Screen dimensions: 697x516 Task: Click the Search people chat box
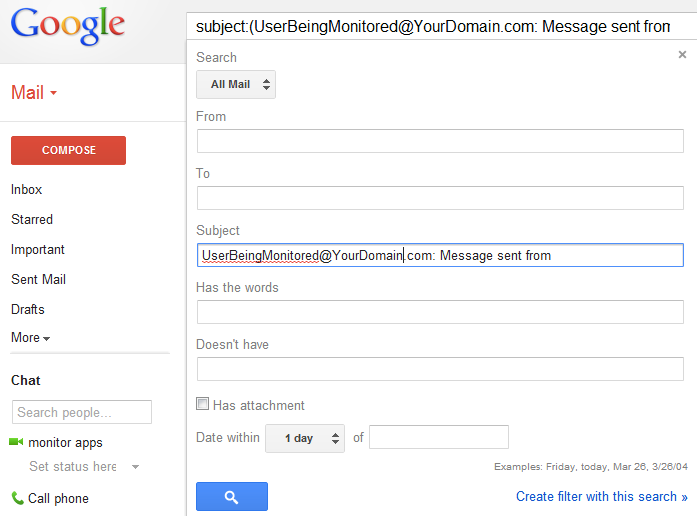[x=82, y=412]
